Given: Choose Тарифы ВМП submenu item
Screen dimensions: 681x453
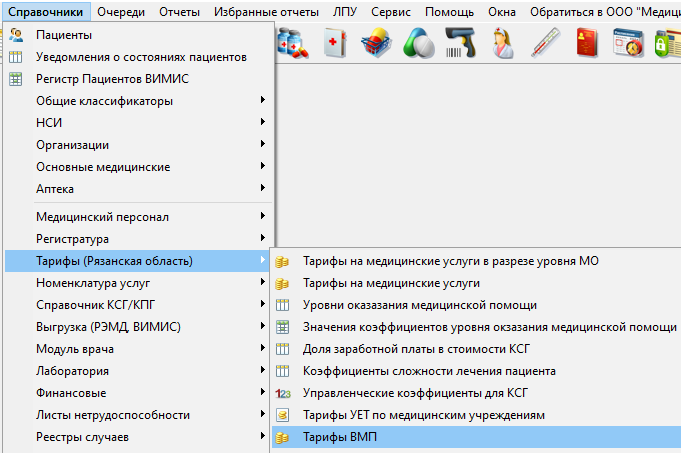Looking at the screenshot, I should pyautogui.click(x=476, y=437).
